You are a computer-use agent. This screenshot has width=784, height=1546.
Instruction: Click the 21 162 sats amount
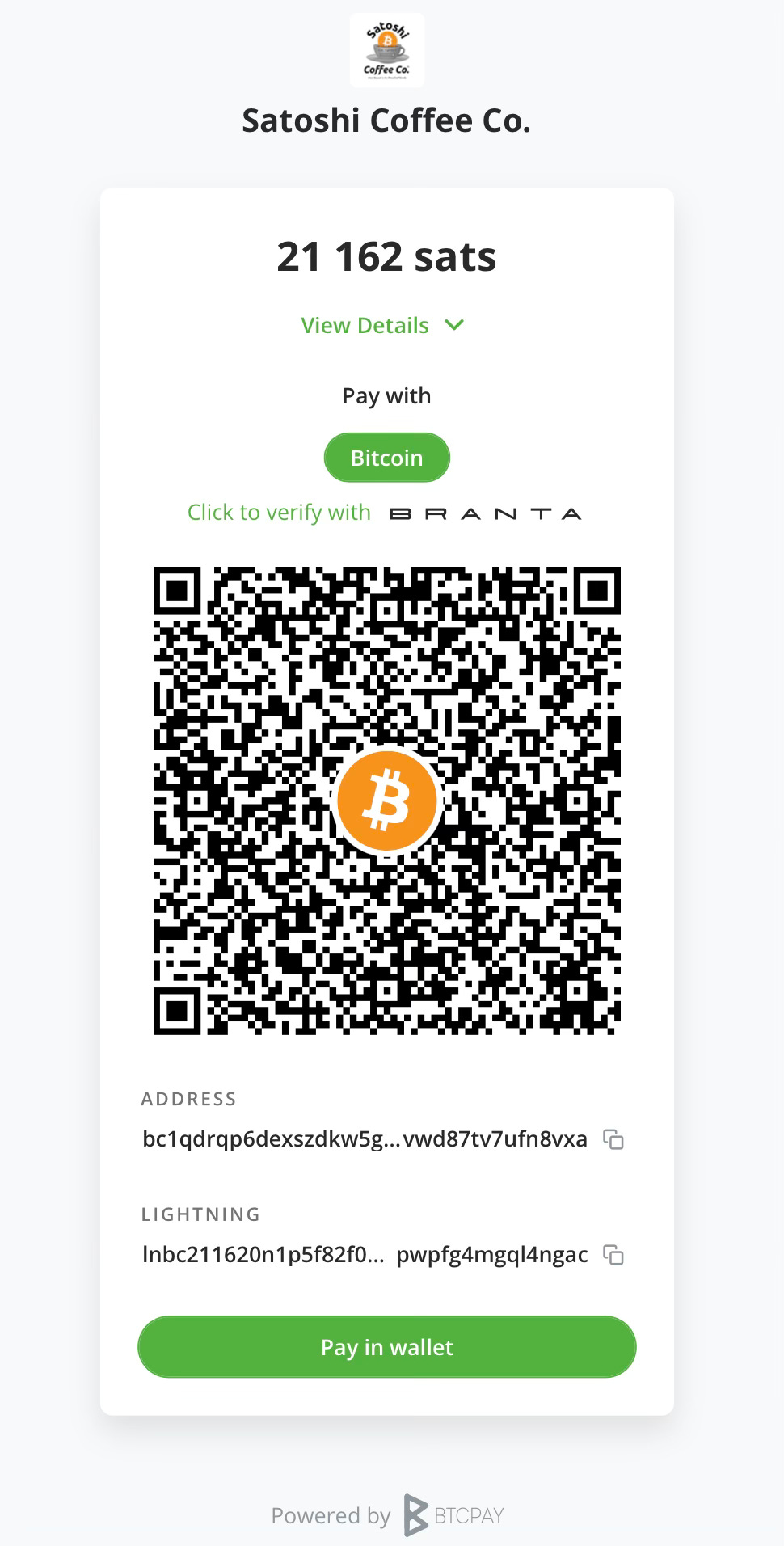point(387,257)
